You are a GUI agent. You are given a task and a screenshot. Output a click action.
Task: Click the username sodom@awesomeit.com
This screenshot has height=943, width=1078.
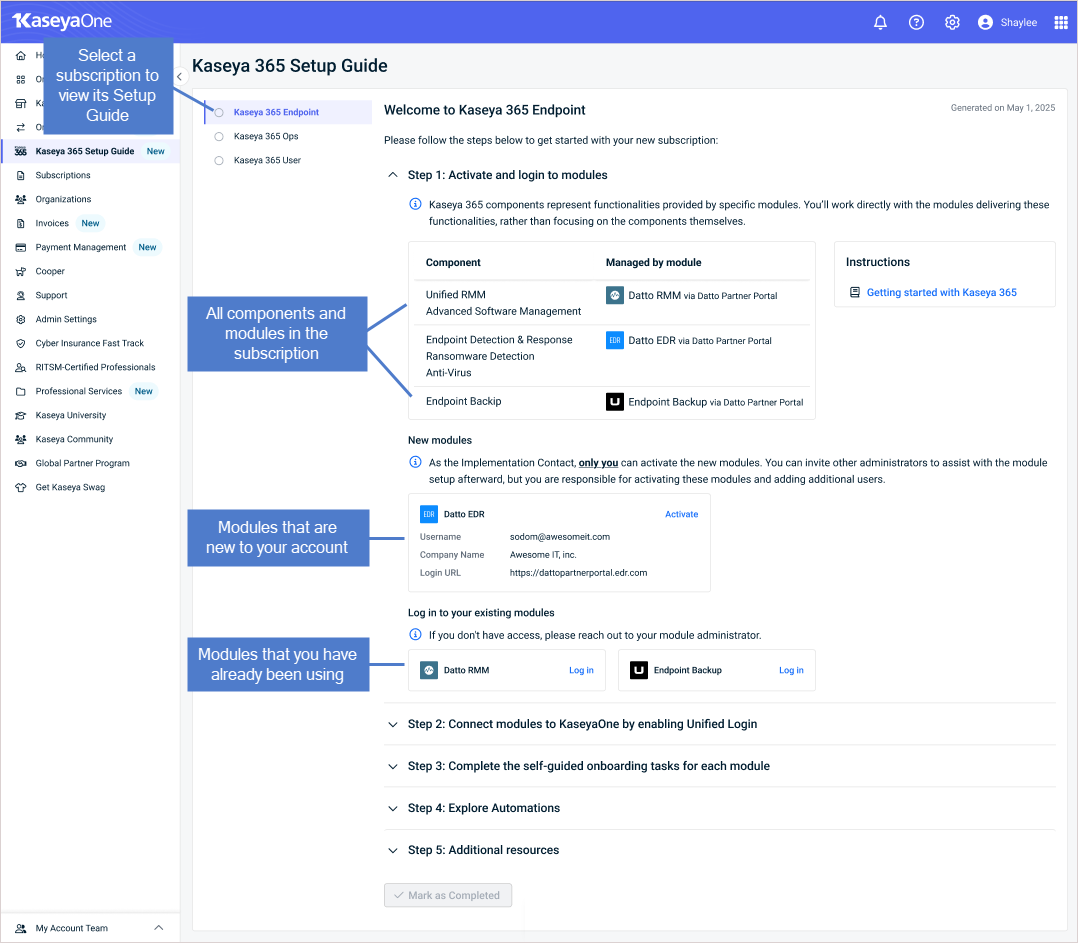click(560, 537)
